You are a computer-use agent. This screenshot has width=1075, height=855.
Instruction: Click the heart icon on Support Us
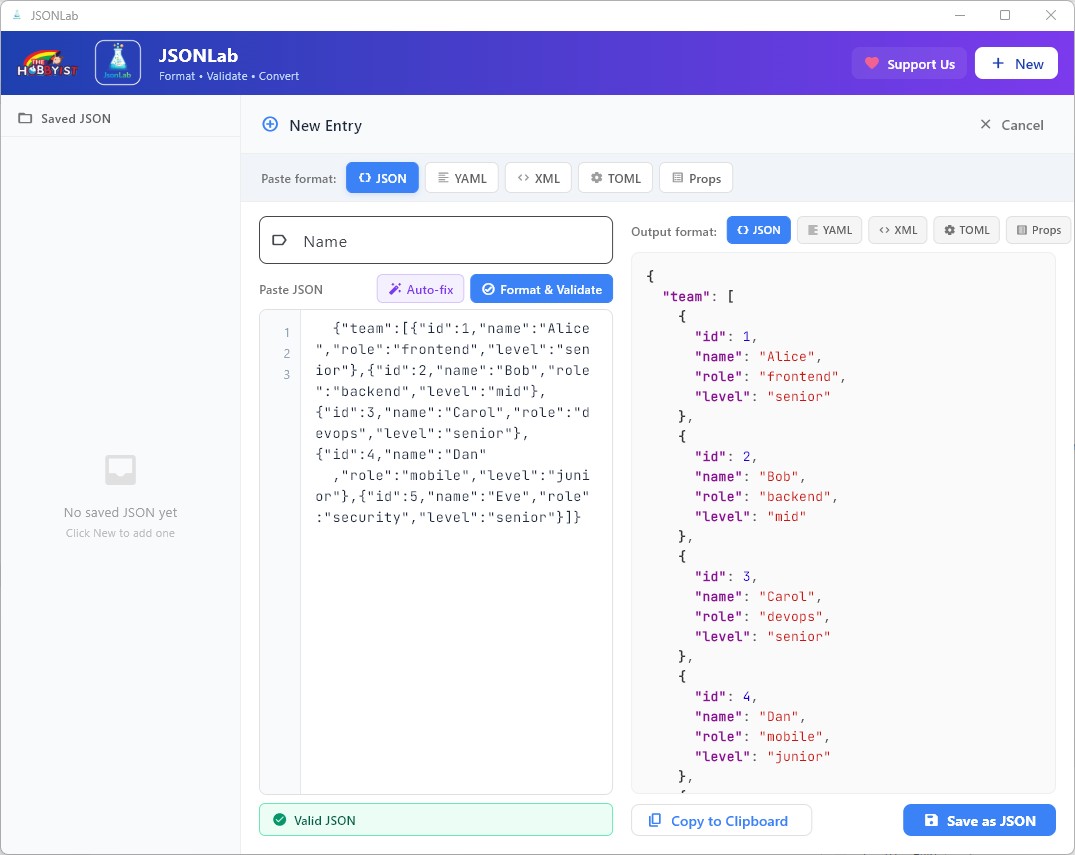[871, 64]
